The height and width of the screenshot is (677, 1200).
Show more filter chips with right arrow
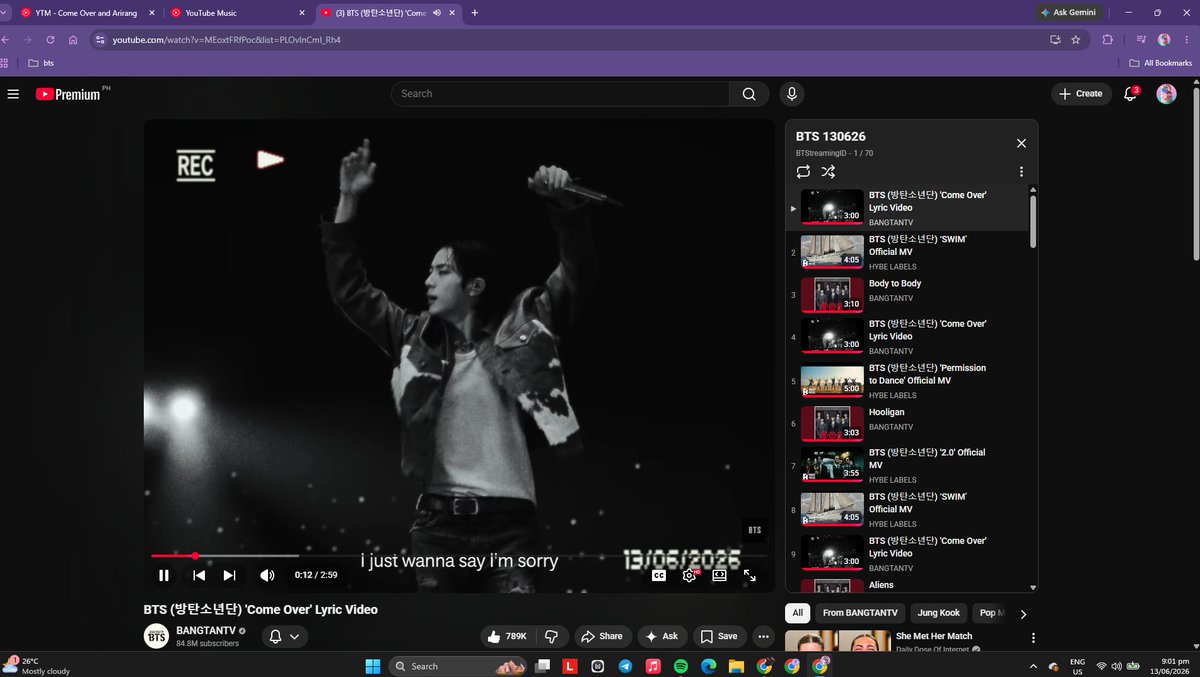click(x=1023, y=614)
